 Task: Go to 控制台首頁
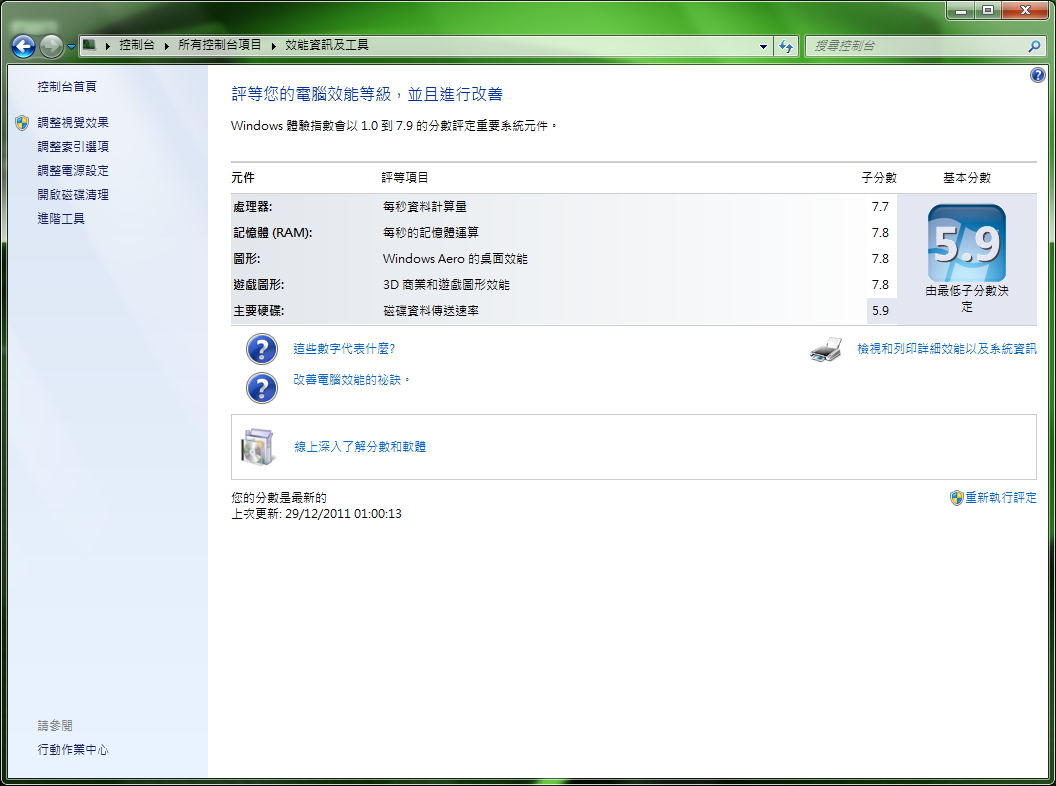(67, 86)
